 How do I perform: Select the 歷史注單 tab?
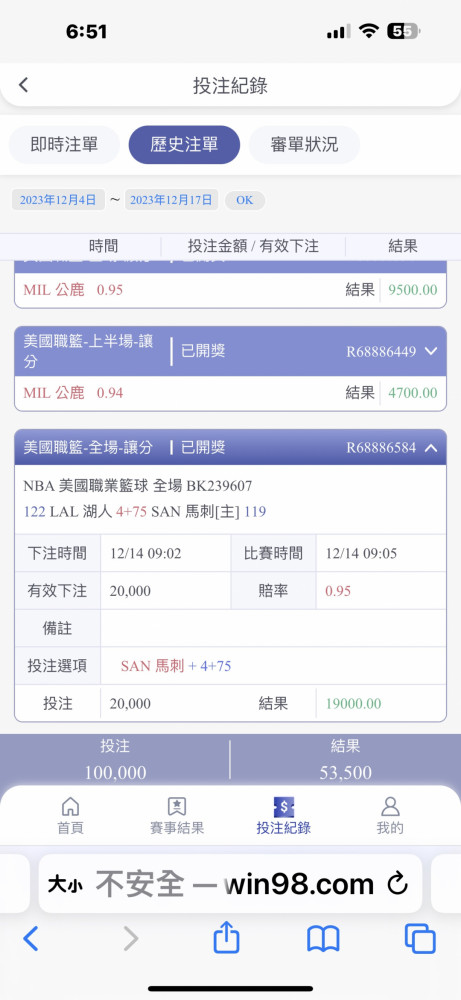[x=184, y=145]
